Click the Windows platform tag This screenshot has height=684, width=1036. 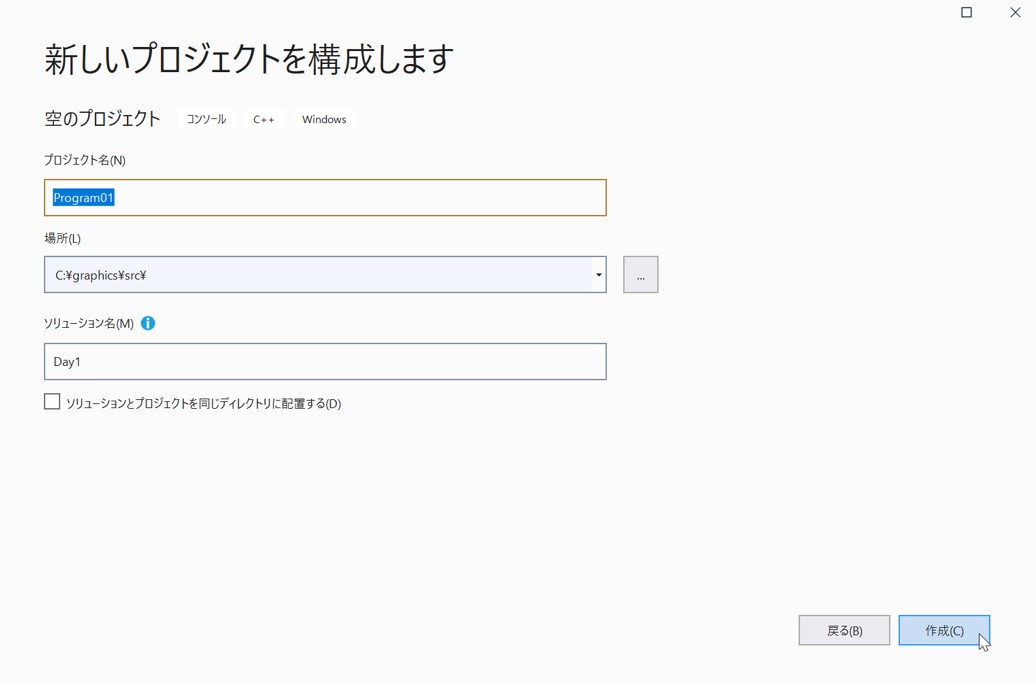pos(324,119)
